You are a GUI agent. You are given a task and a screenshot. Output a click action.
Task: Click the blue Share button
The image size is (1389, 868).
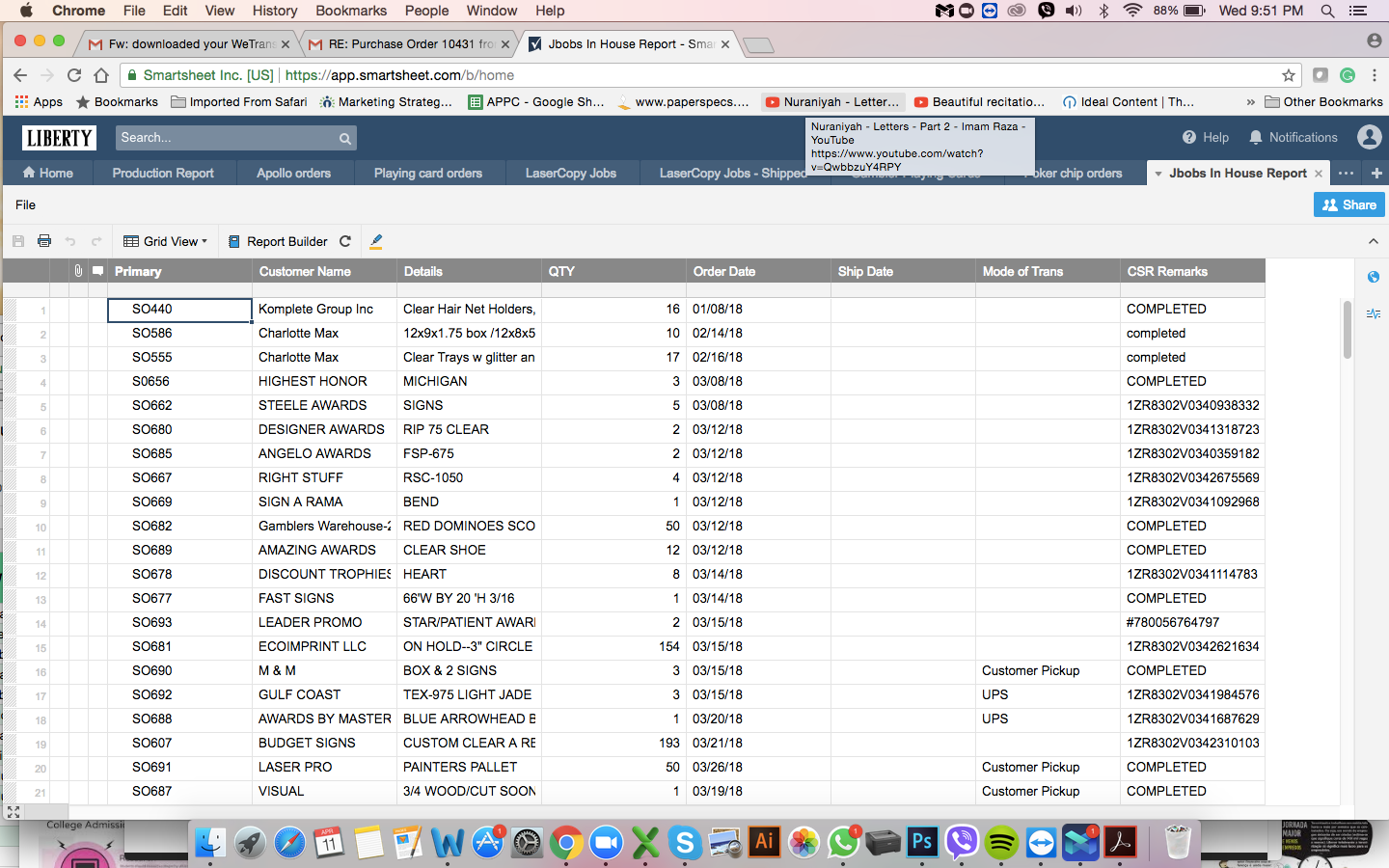1348,204
